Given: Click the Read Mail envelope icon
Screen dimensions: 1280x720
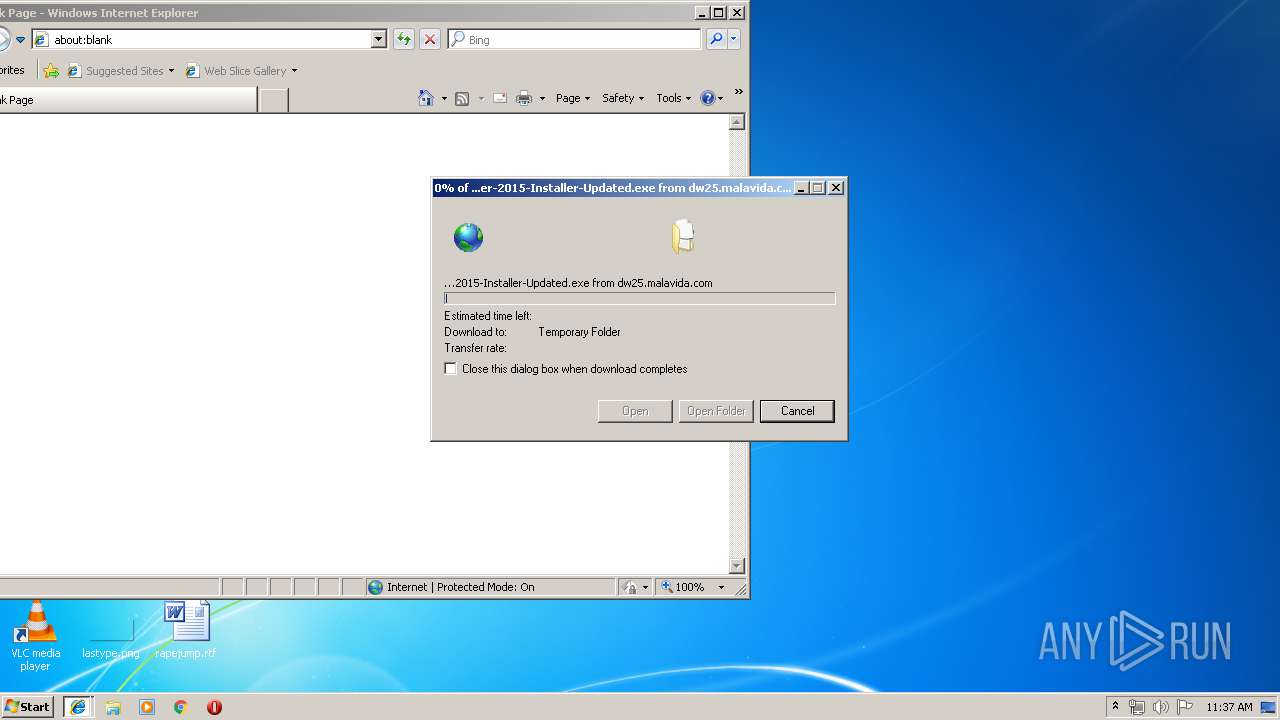Looking at the screenshot, I should pos(499,98).
